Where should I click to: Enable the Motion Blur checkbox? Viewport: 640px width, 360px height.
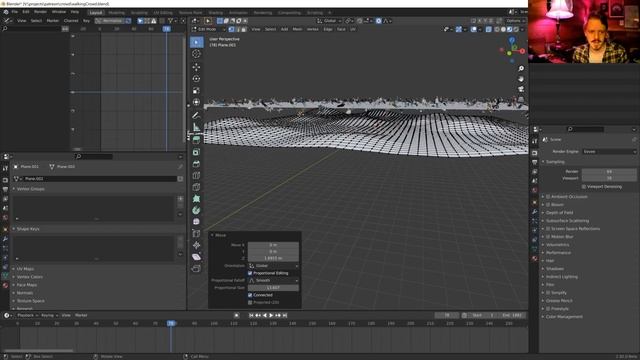click(x=548, y=237)
